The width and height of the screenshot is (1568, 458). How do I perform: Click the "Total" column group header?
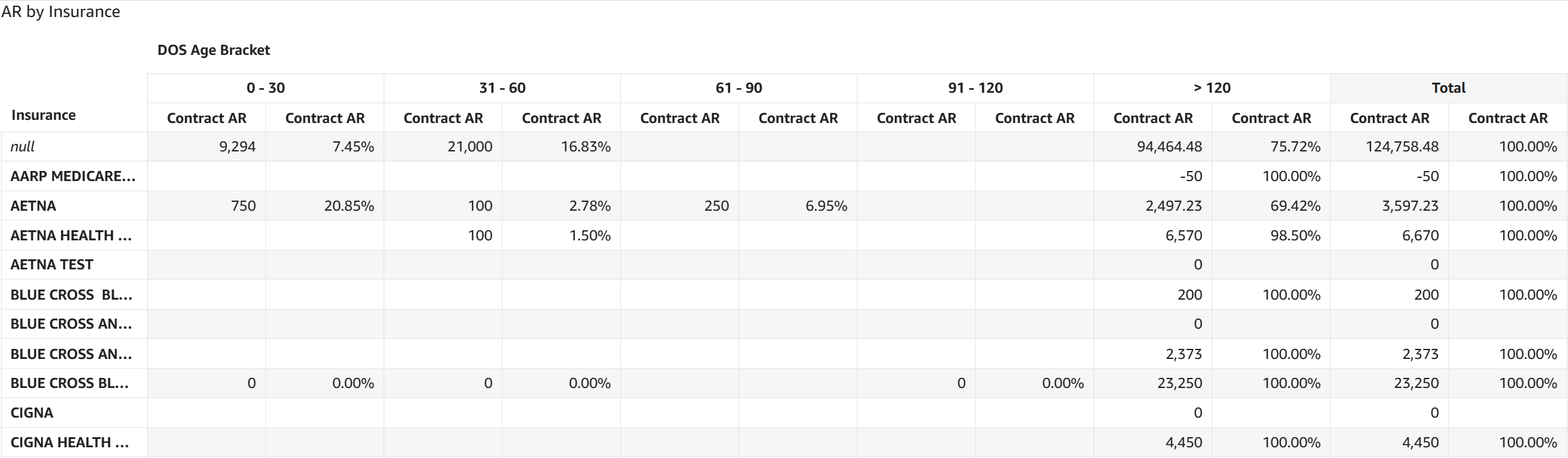(1449, 88)
